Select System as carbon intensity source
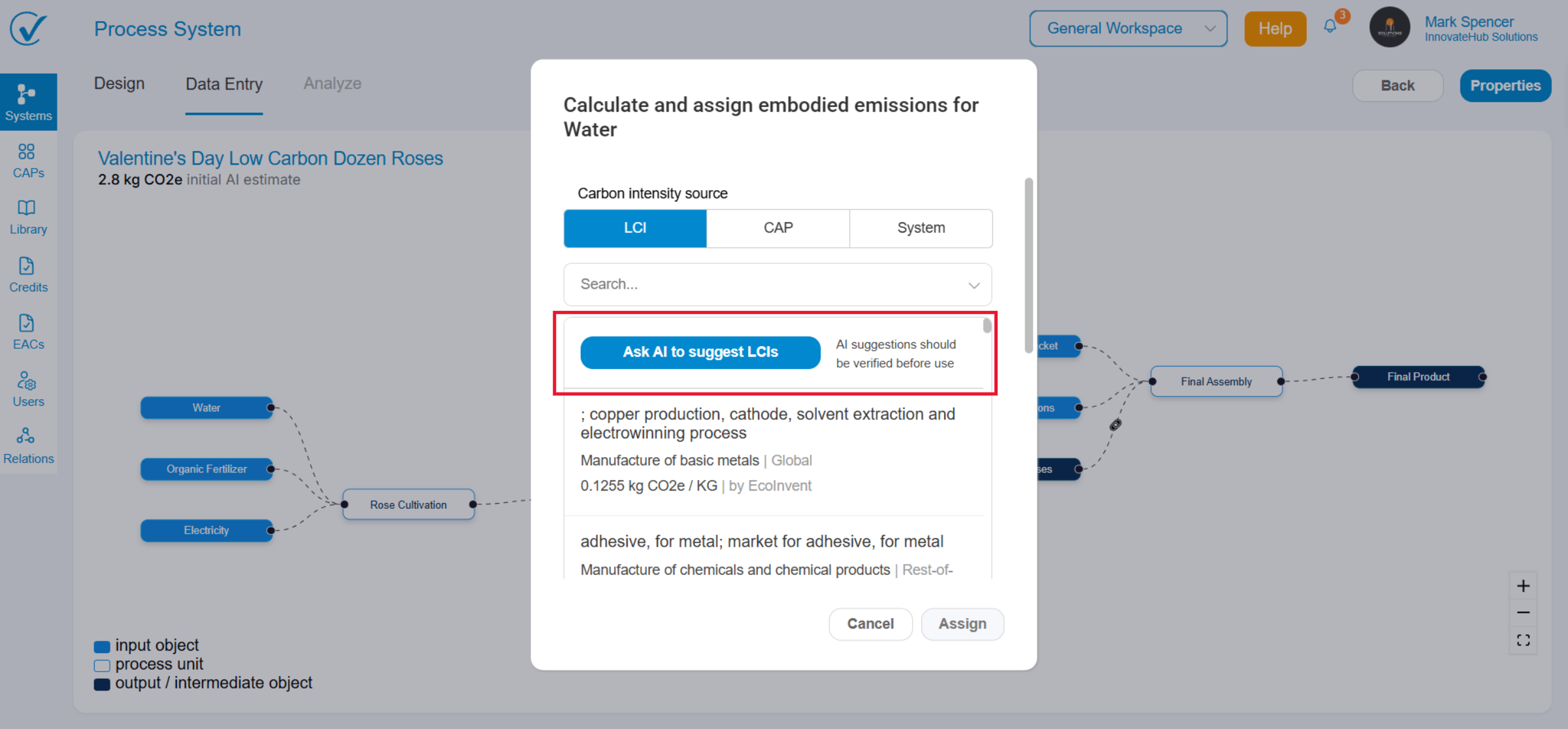The image size is (1568, 729). tap(921, 228)
